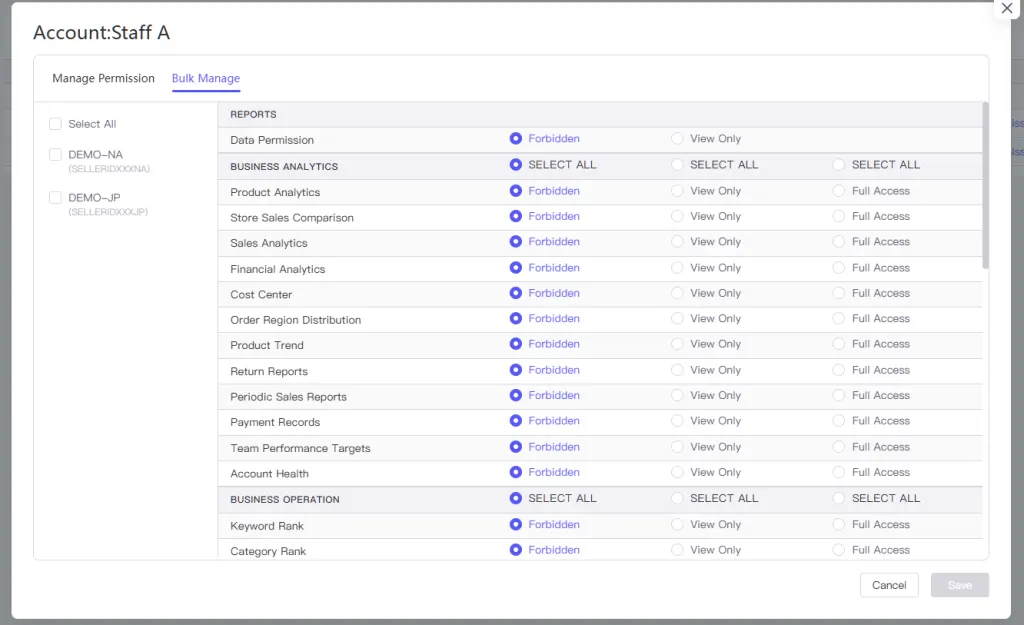Set Return Reports to View Only

tap(677, 370)
